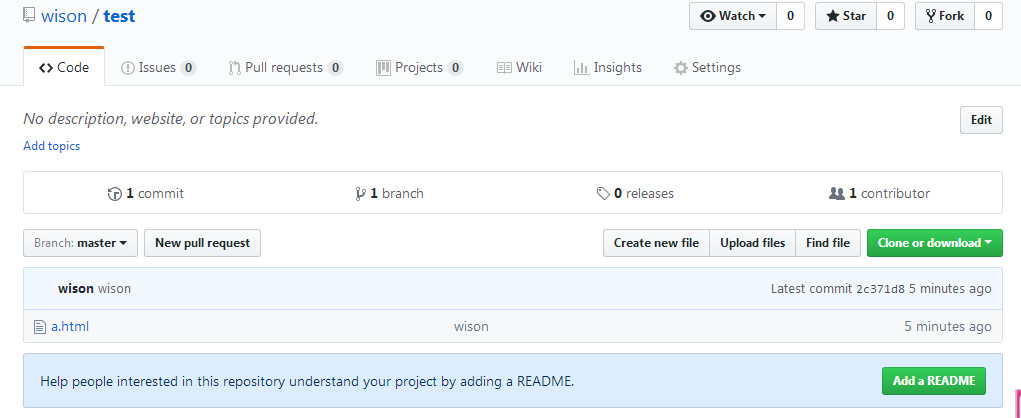Show the 1 branch list
The height and width of the screenshot is (418, 1021).
389,193
